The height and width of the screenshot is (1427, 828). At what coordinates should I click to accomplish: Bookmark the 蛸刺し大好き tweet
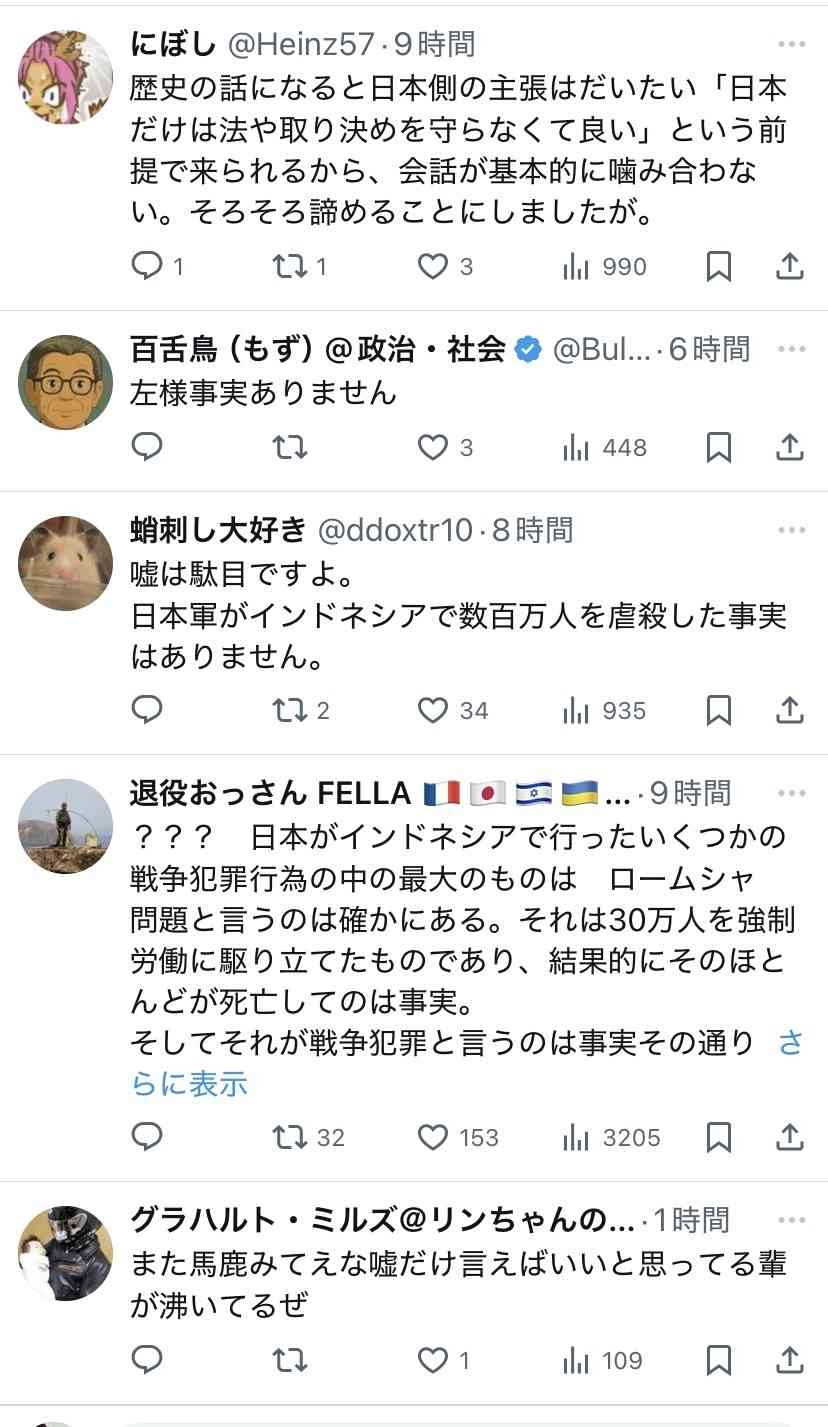click(718, 710)
